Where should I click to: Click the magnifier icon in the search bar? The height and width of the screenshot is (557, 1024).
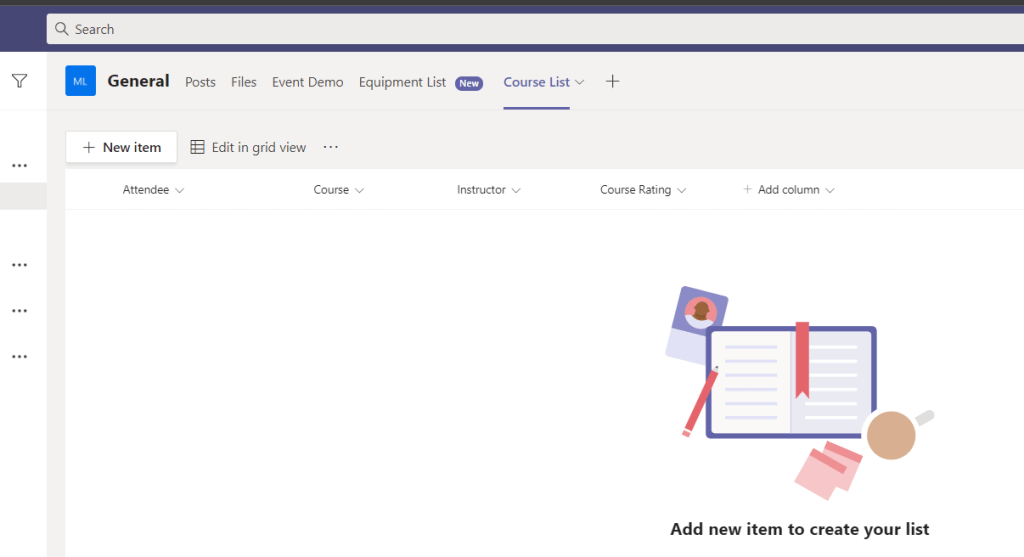(x=62, y=29)
